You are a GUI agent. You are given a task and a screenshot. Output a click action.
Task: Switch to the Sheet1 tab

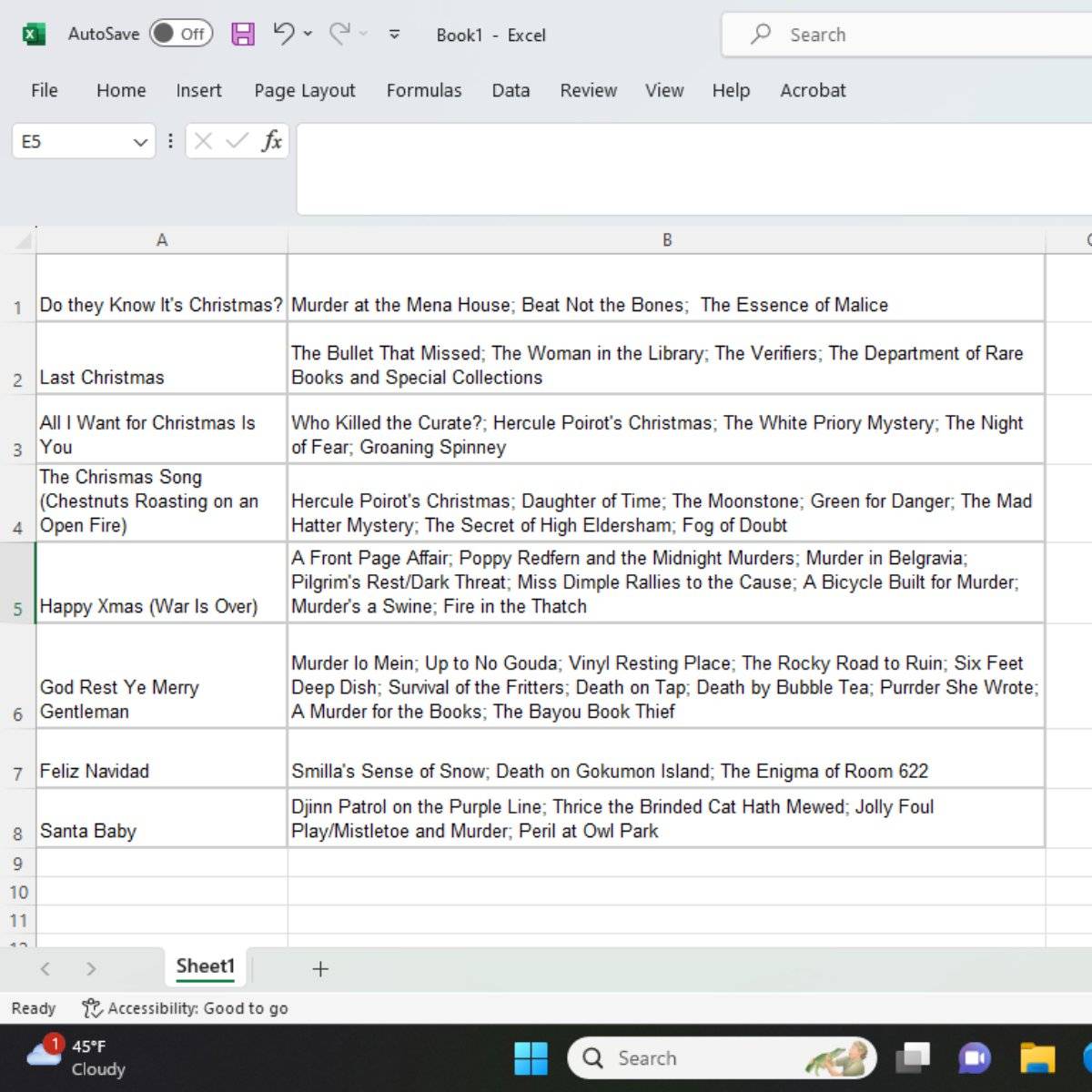(x=205, y=966)
